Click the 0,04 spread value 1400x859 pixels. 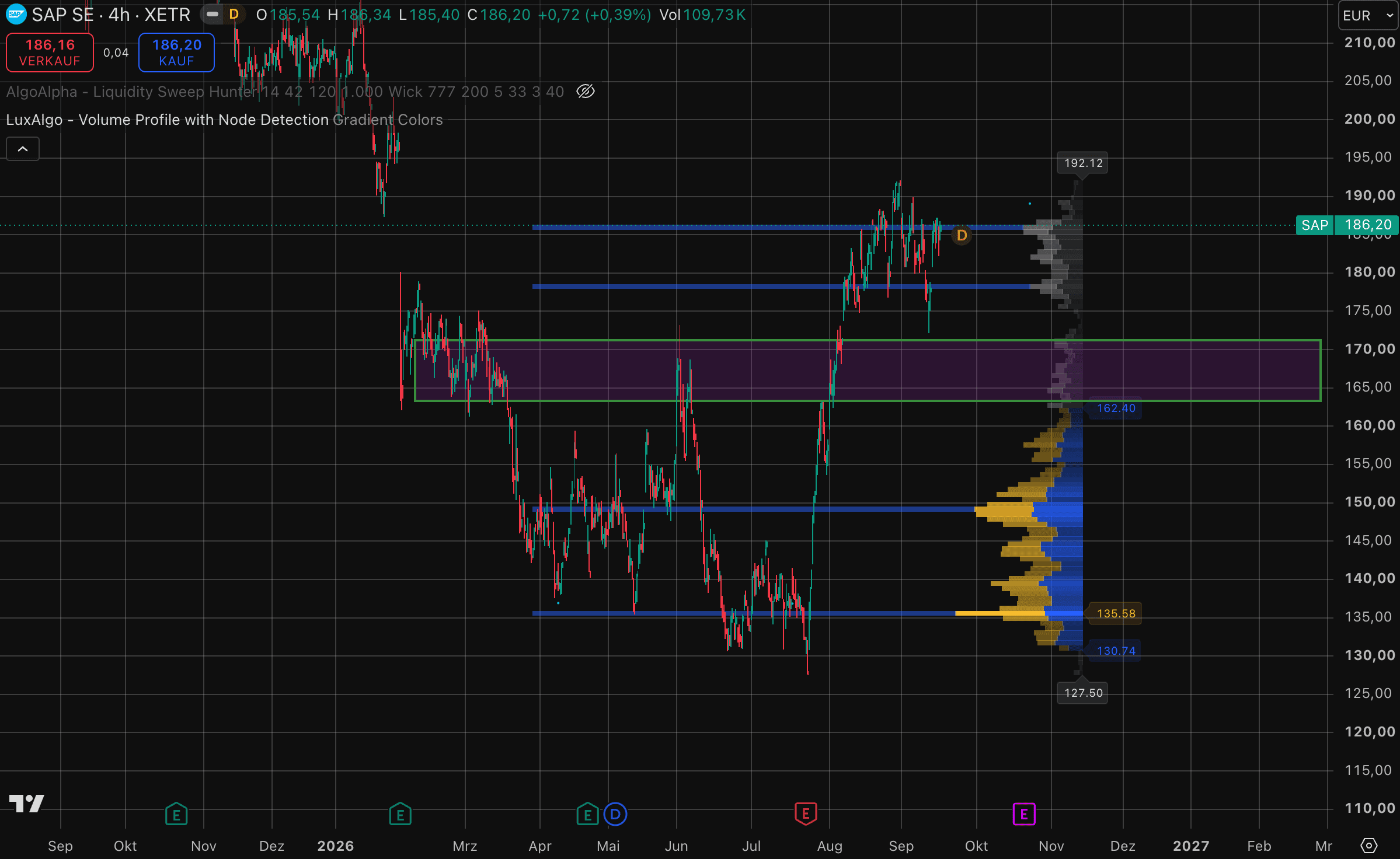point(116,53)
